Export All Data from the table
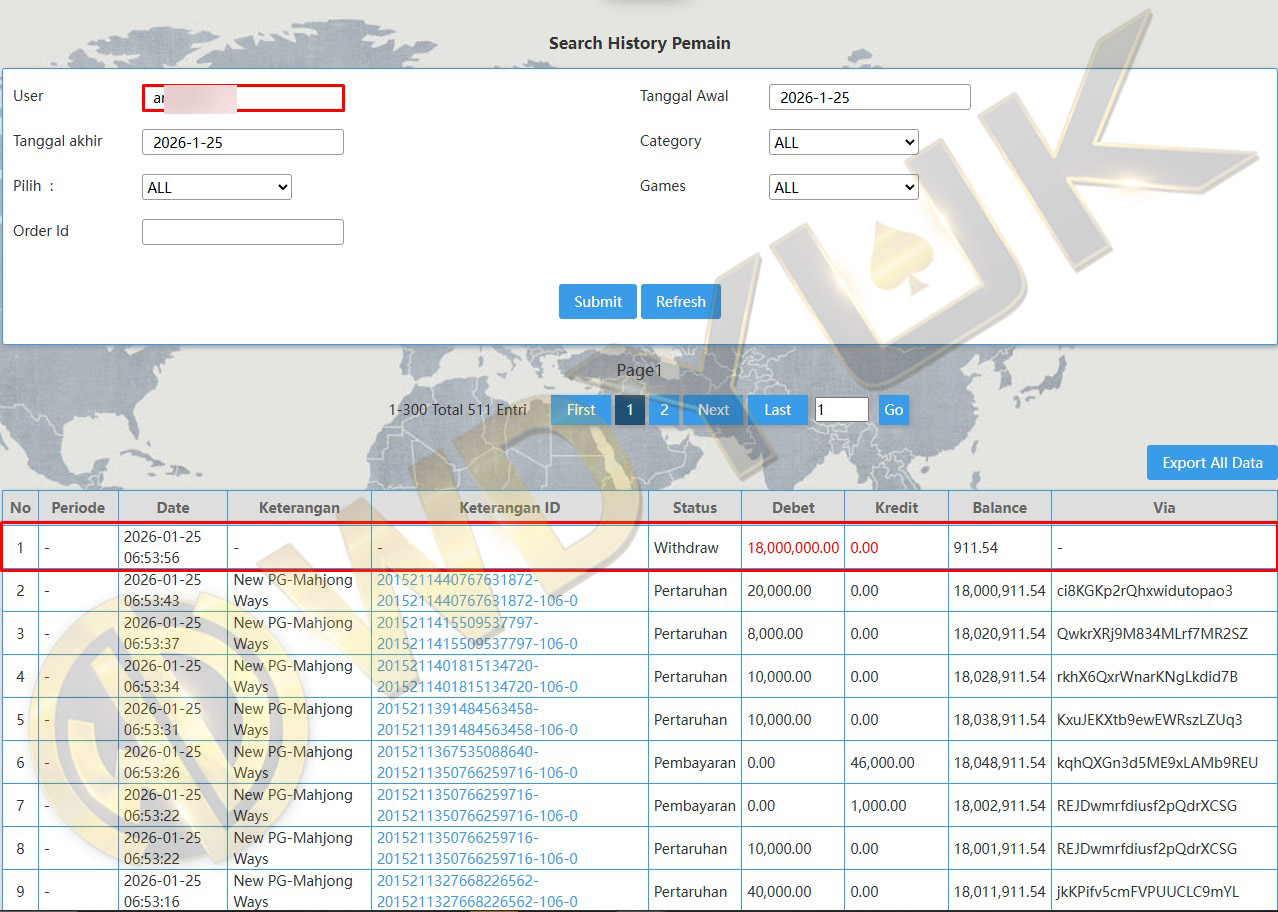This screenshot has height=912, width=1278. [x=1211, y=463]
